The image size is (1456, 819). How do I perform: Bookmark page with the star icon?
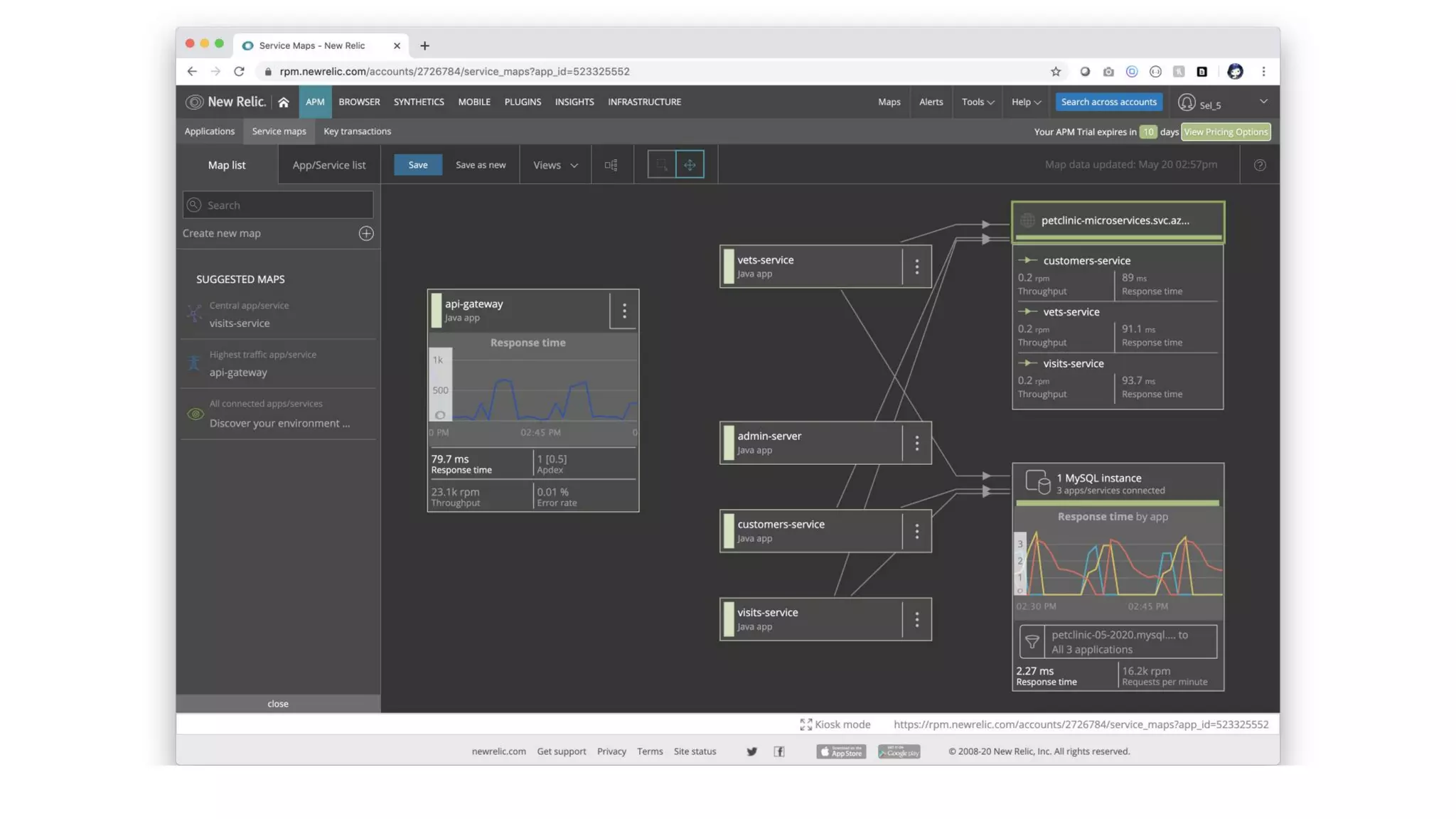click(1056, 72)
